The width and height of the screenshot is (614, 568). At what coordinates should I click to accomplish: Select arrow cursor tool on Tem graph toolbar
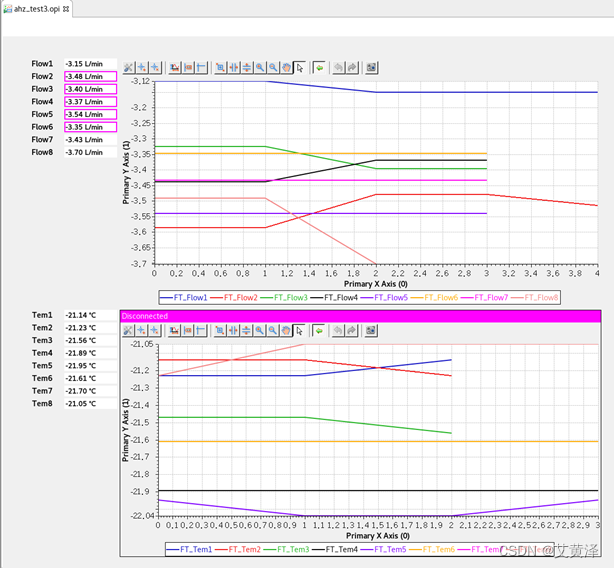click(300, 331)
